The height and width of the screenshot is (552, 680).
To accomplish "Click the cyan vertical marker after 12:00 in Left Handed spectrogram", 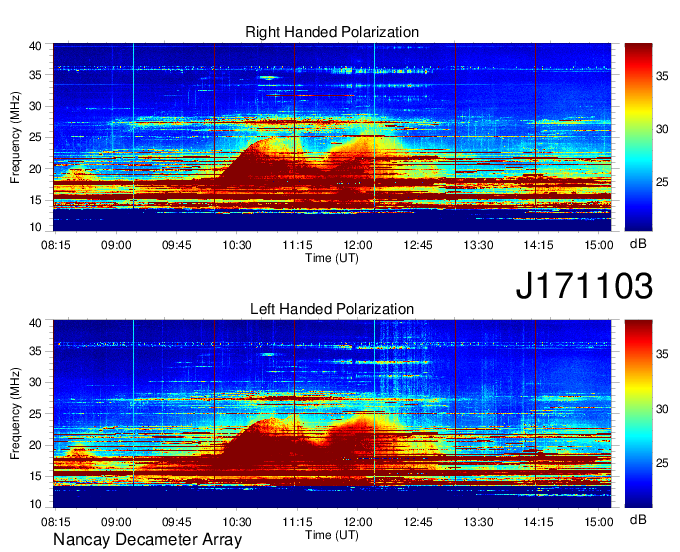I will (x=375, y=403).
